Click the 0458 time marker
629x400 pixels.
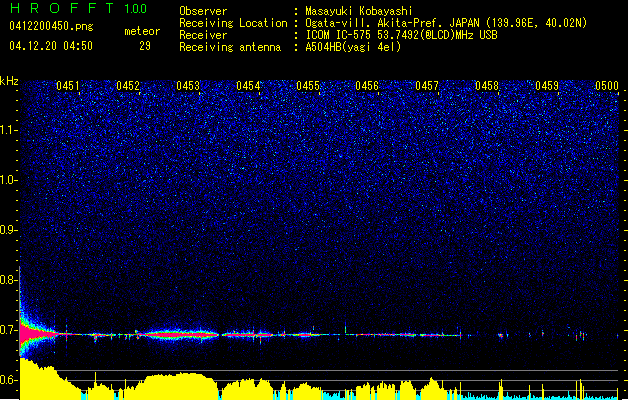(x=487, y=86)
